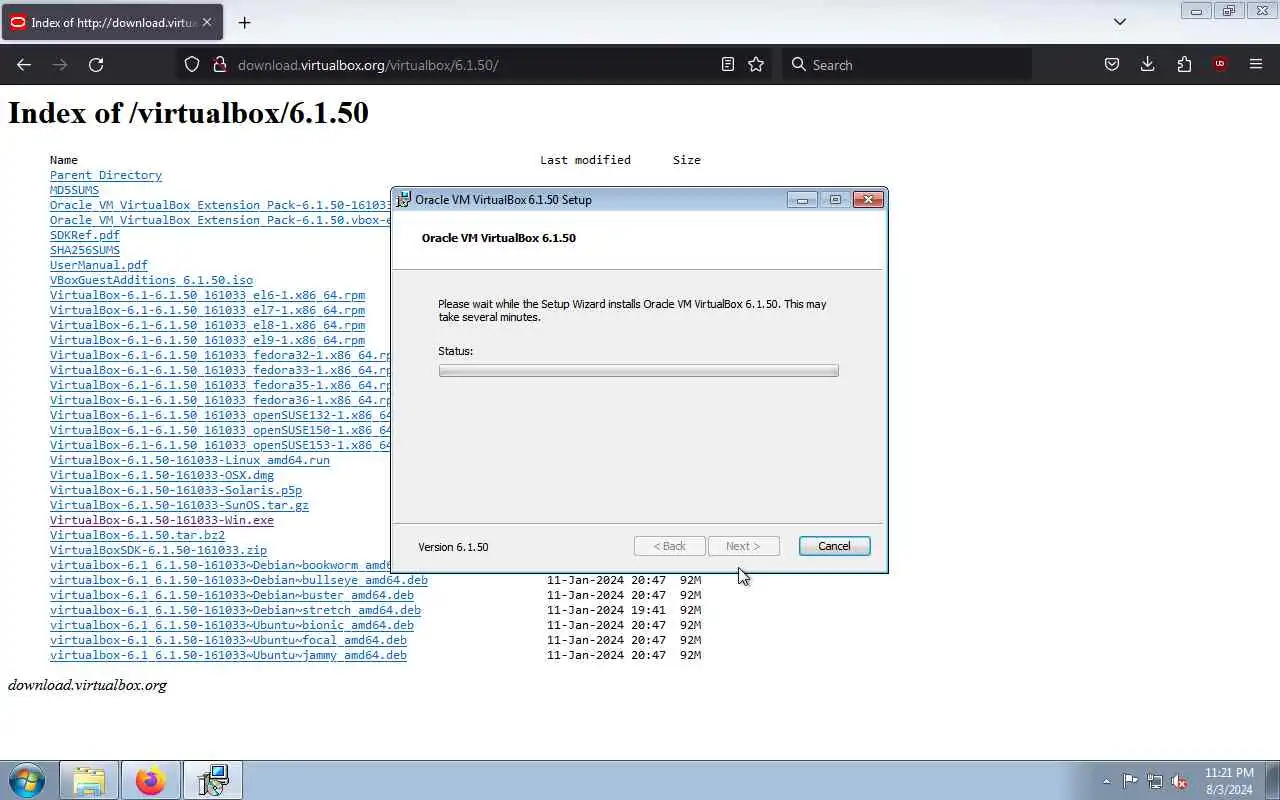Download the Ubuntu bionic deb package
Viewport: 1280px width, 800px height.
click(232, 625)
